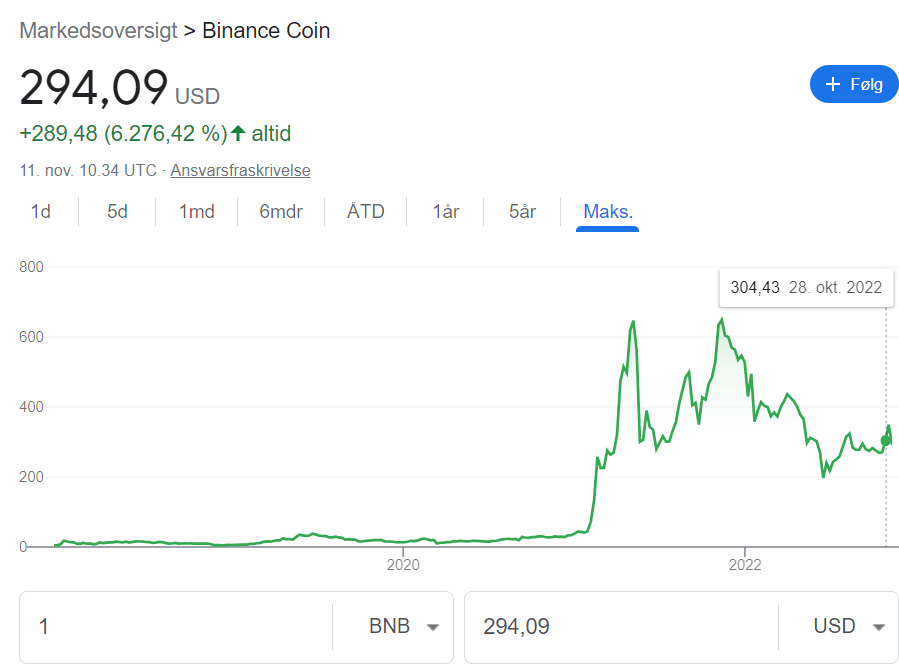The height and width of the screenshot is (668, 899).
Task: Choose the ÅTD time range tab
Action: [x=366, y=212]
